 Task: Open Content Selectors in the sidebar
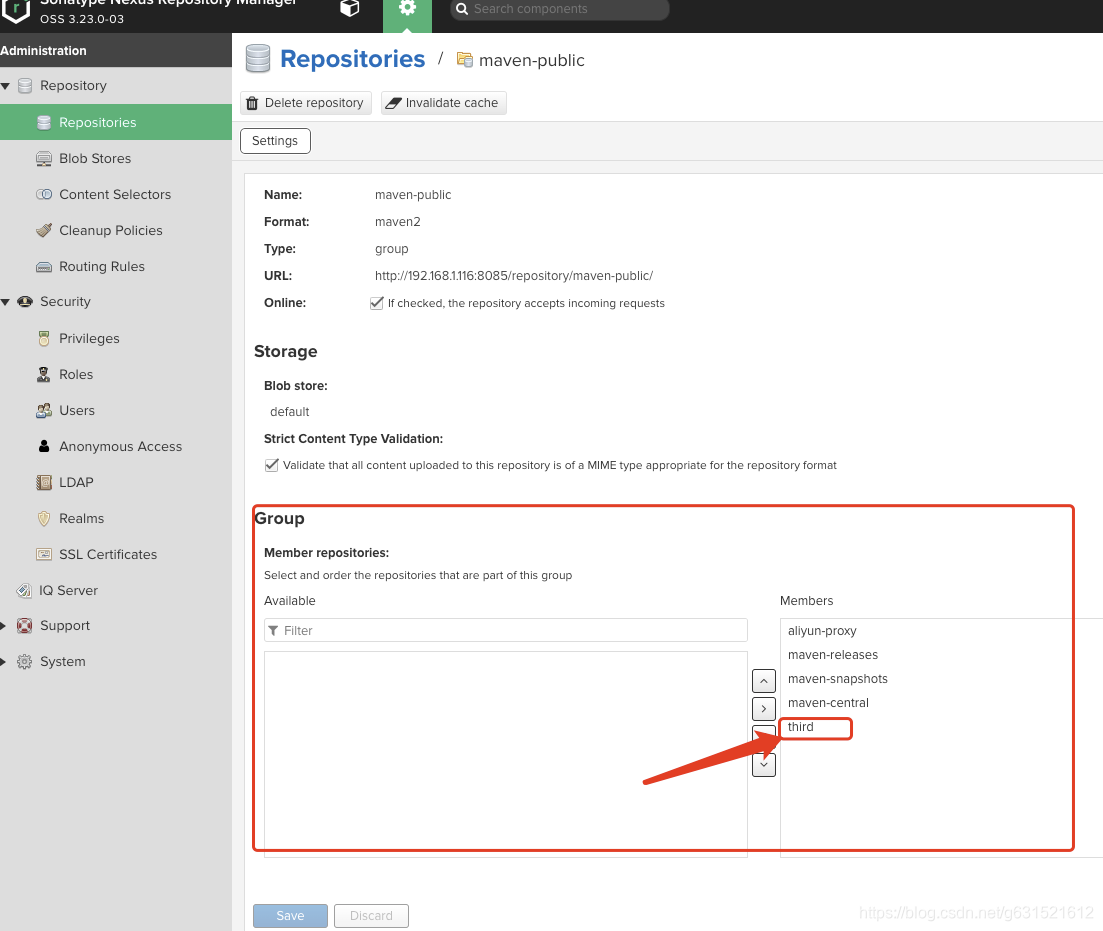click(x=115, y=194)
